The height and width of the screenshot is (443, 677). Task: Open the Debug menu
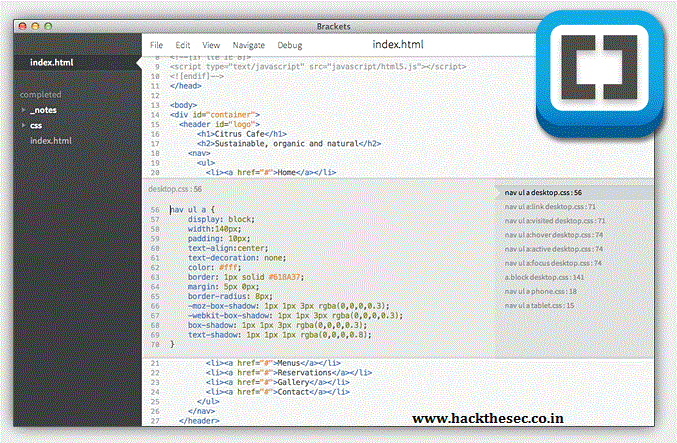290,45
